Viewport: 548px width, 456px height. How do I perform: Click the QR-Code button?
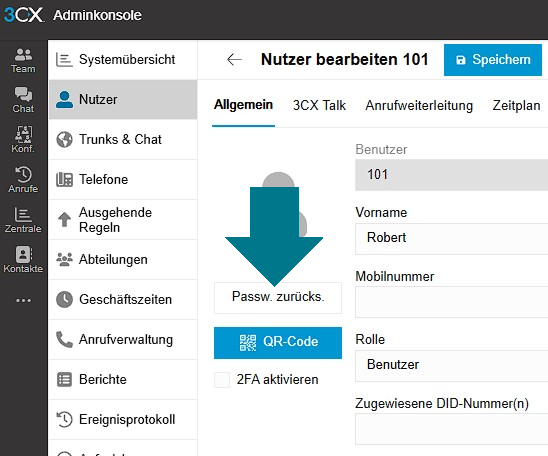[278, 343]
